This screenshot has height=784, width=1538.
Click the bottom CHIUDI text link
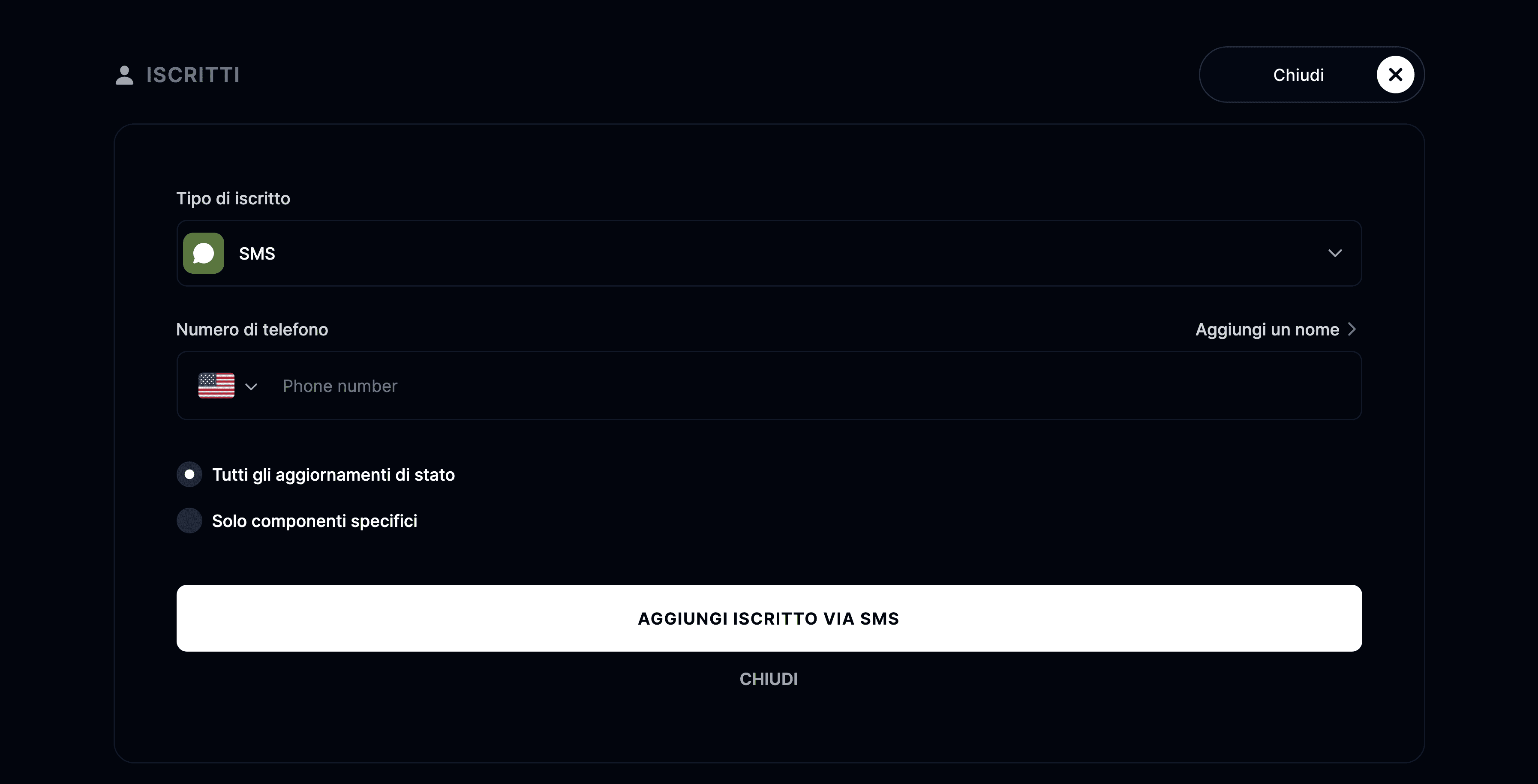pos(769,679)
